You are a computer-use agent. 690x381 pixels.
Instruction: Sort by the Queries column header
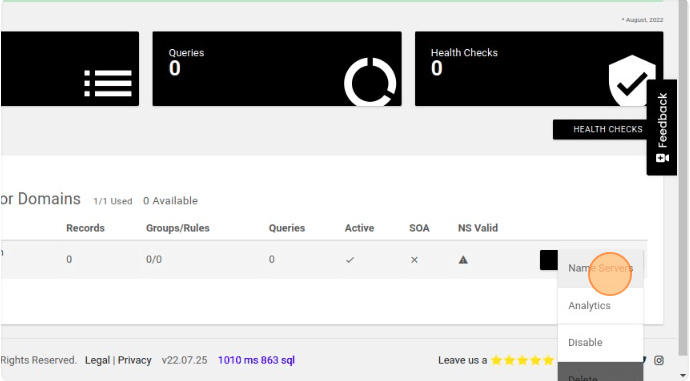coord(287,228)
